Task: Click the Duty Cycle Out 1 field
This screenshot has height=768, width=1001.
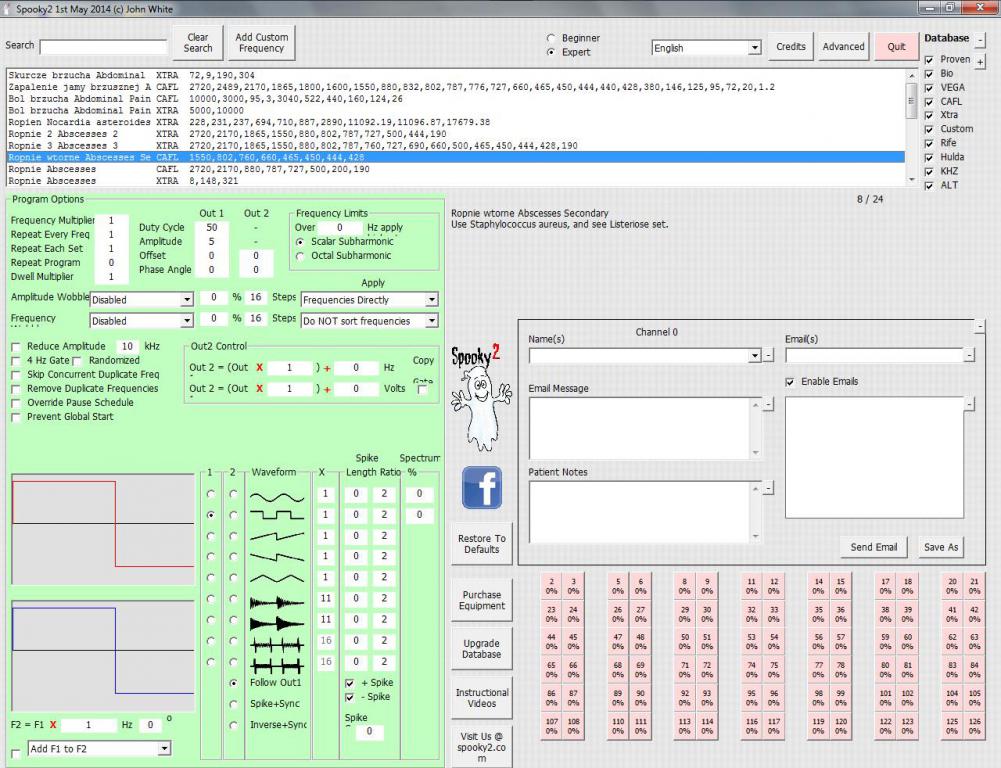Action: click(211, 227)
